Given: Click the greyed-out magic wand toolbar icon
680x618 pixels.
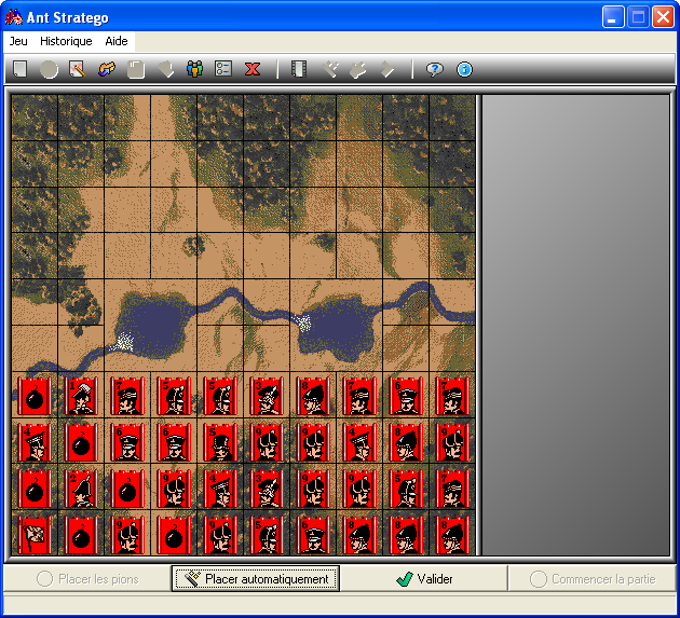Looking at the screenshot, I should [x=330, y=69].
